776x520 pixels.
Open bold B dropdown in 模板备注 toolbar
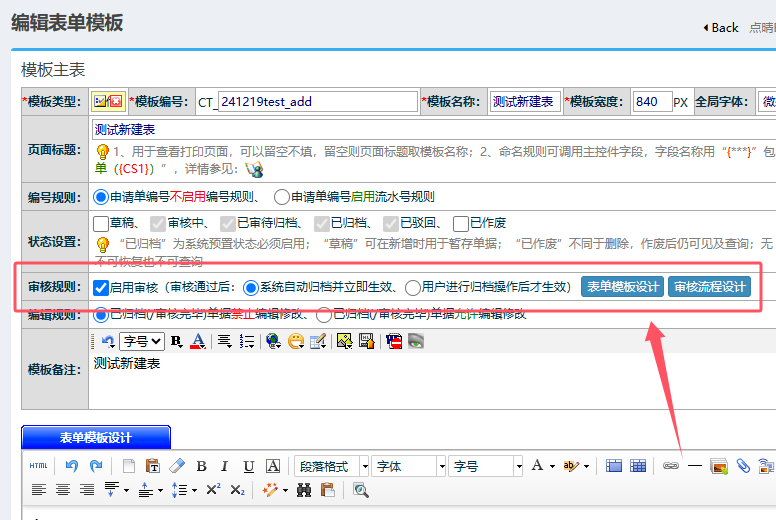176,341
